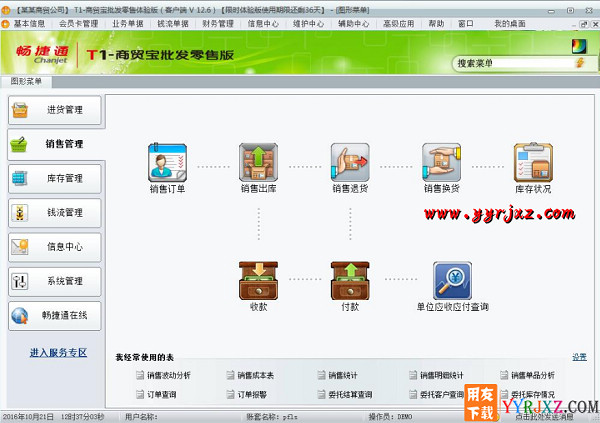Screen dimensions: 600x423
Task: Open the 订单查询 report
Action: 157,394
